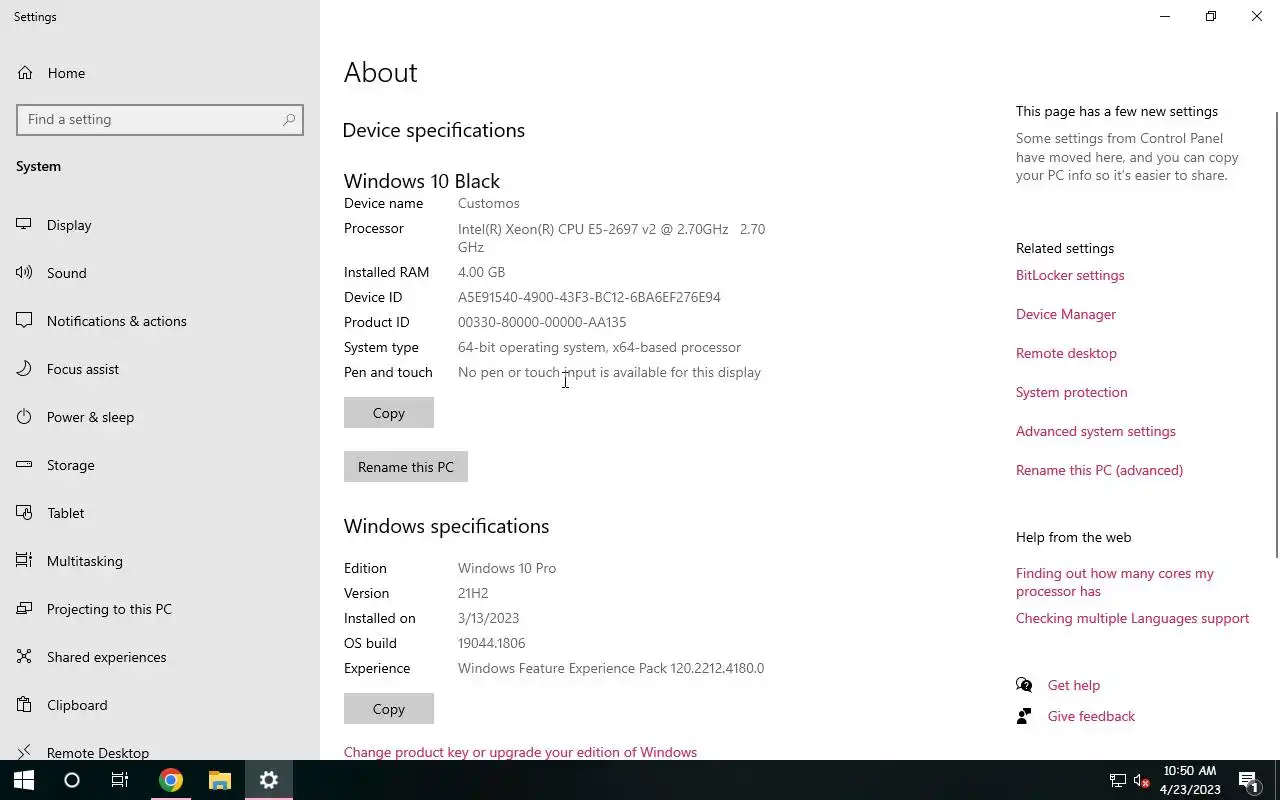1280x800 pixels.
Task: Click the Get help chat icon
Action: [x=1024, y=685]
